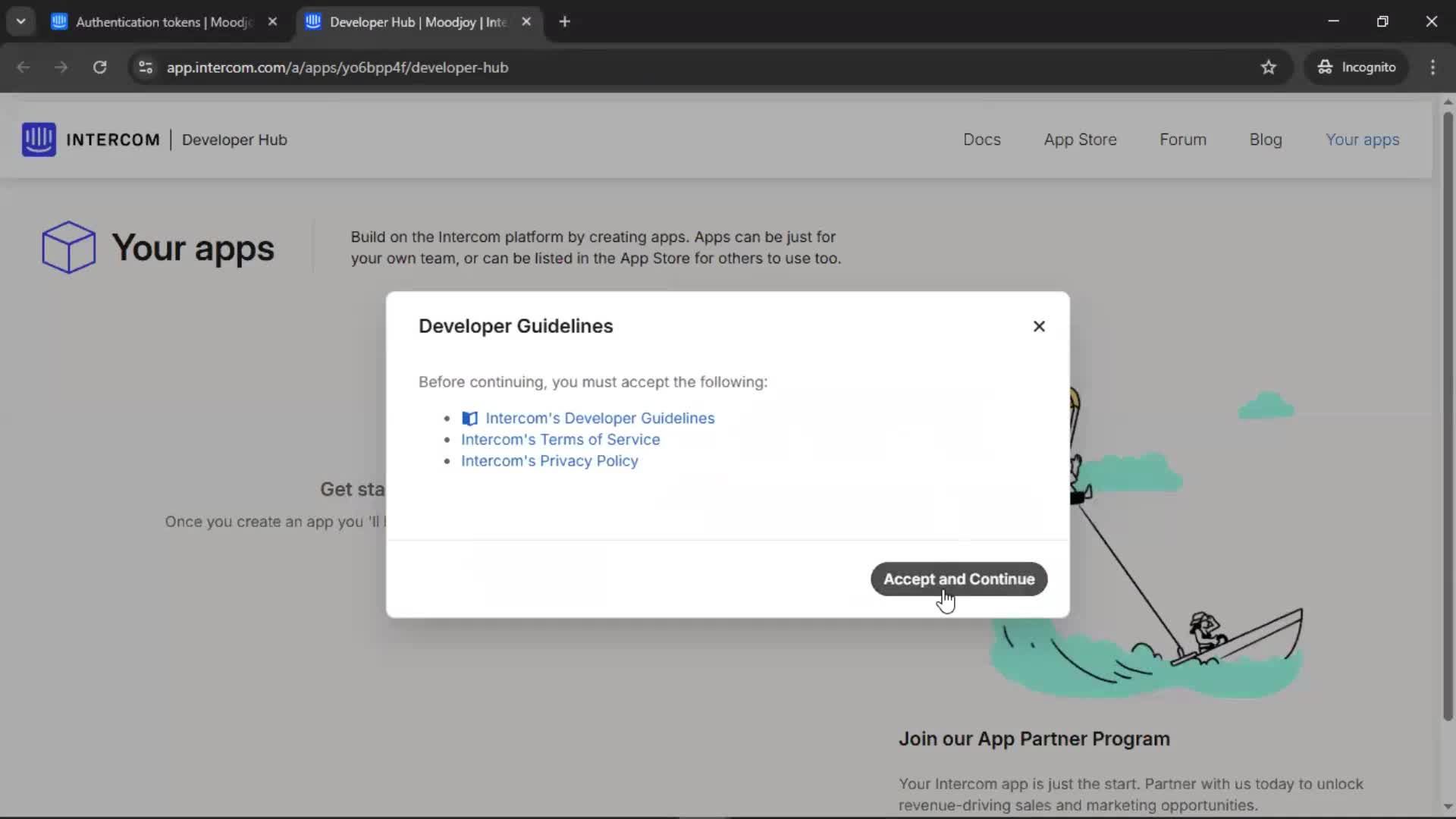Open the Incognito indicator
Image resolution: width=1456 pixels, height=819 pixels.
[x=1356, y=67]
